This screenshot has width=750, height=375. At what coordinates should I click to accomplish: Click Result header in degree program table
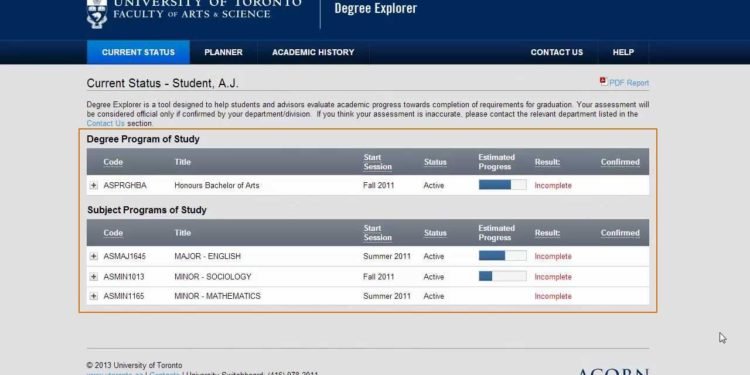[547, 162]
